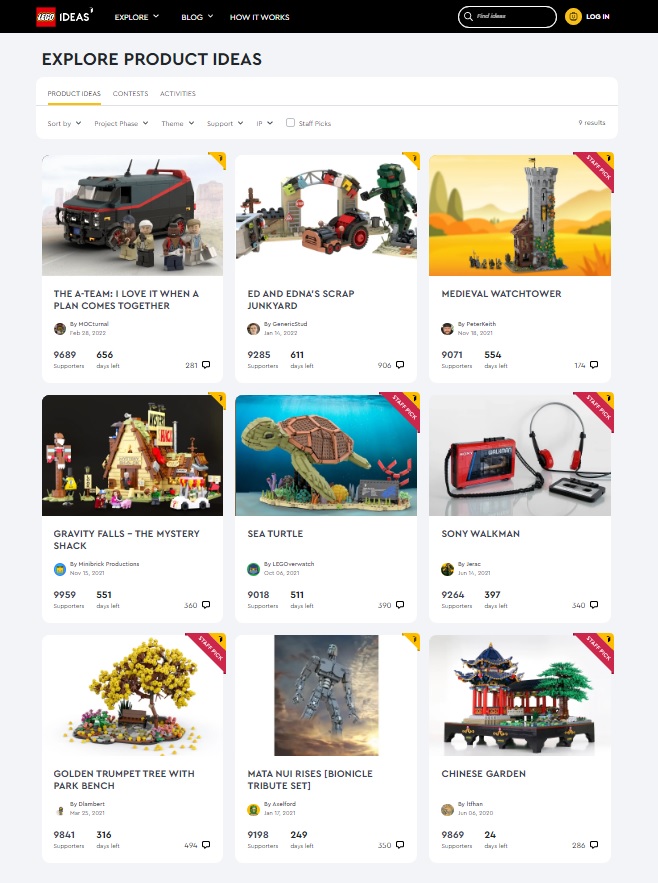Open the Project Phase filter dropdown
The height and width of the screenshot is (883, 658).
coord(121,123)
